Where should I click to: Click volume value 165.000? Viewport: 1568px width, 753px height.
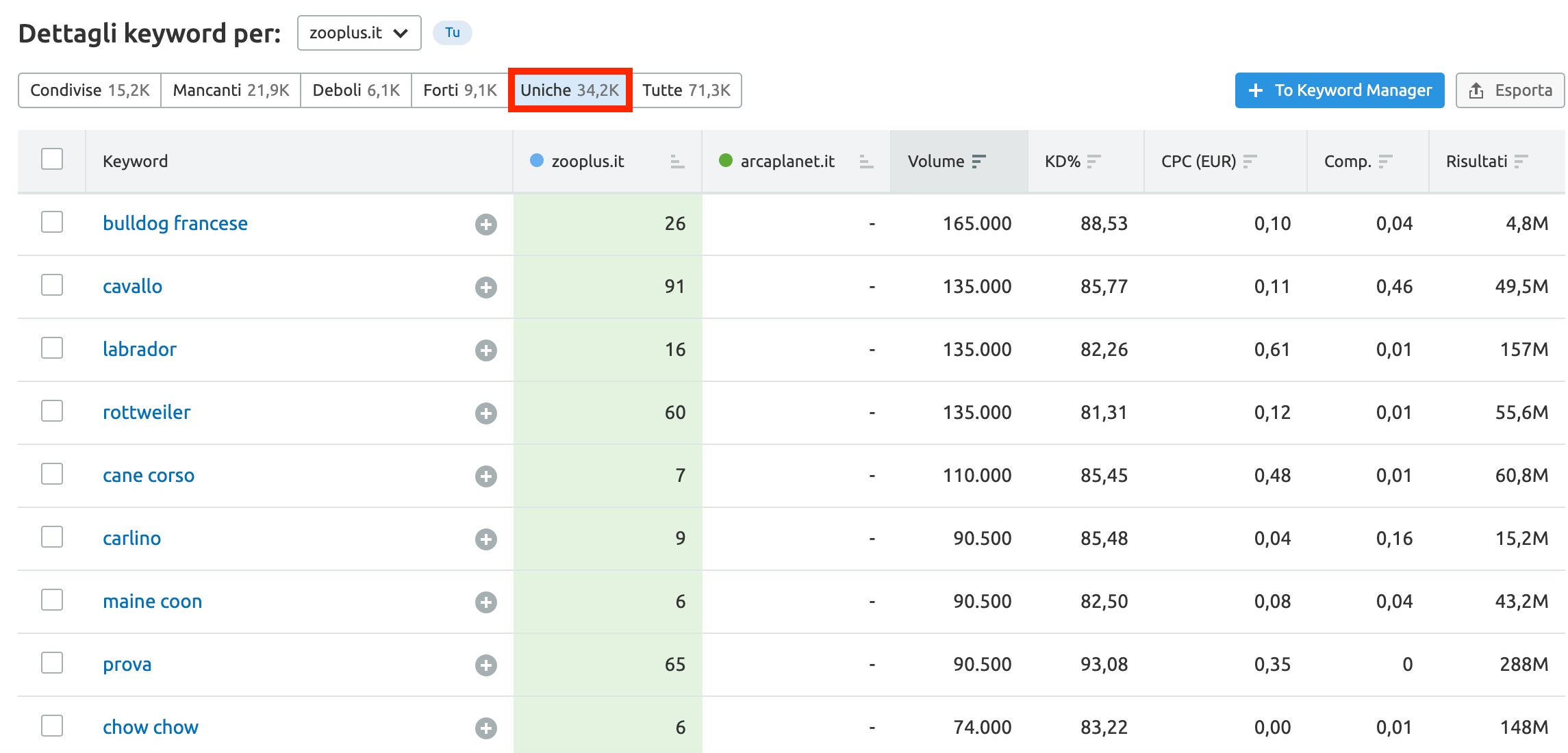pyautogui.click(x=977, y=224)
